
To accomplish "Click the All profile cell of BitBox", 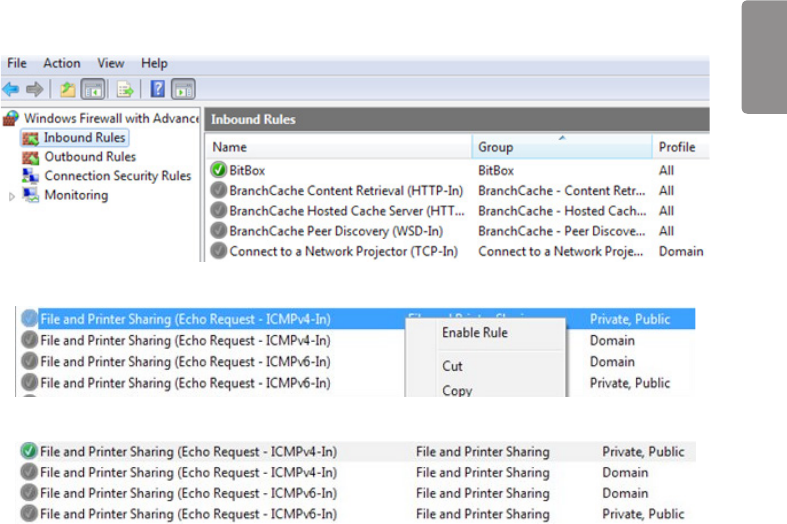I will (x=667, y=171).
